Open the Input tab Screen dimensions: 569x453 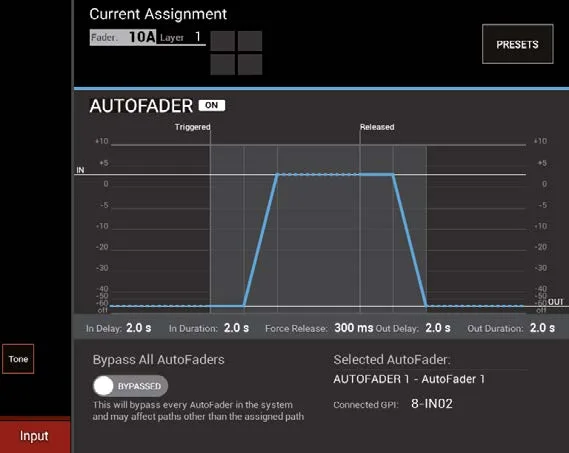tap(35, 436)
